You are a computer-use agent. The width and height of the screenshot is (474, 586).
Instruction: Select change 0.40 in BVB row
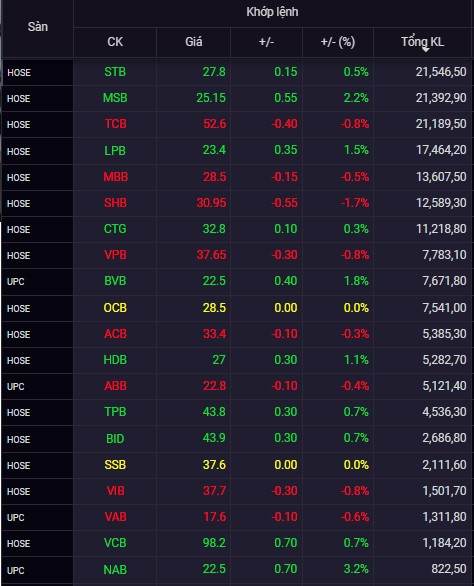pyautogui.click(x=286, y=281)
